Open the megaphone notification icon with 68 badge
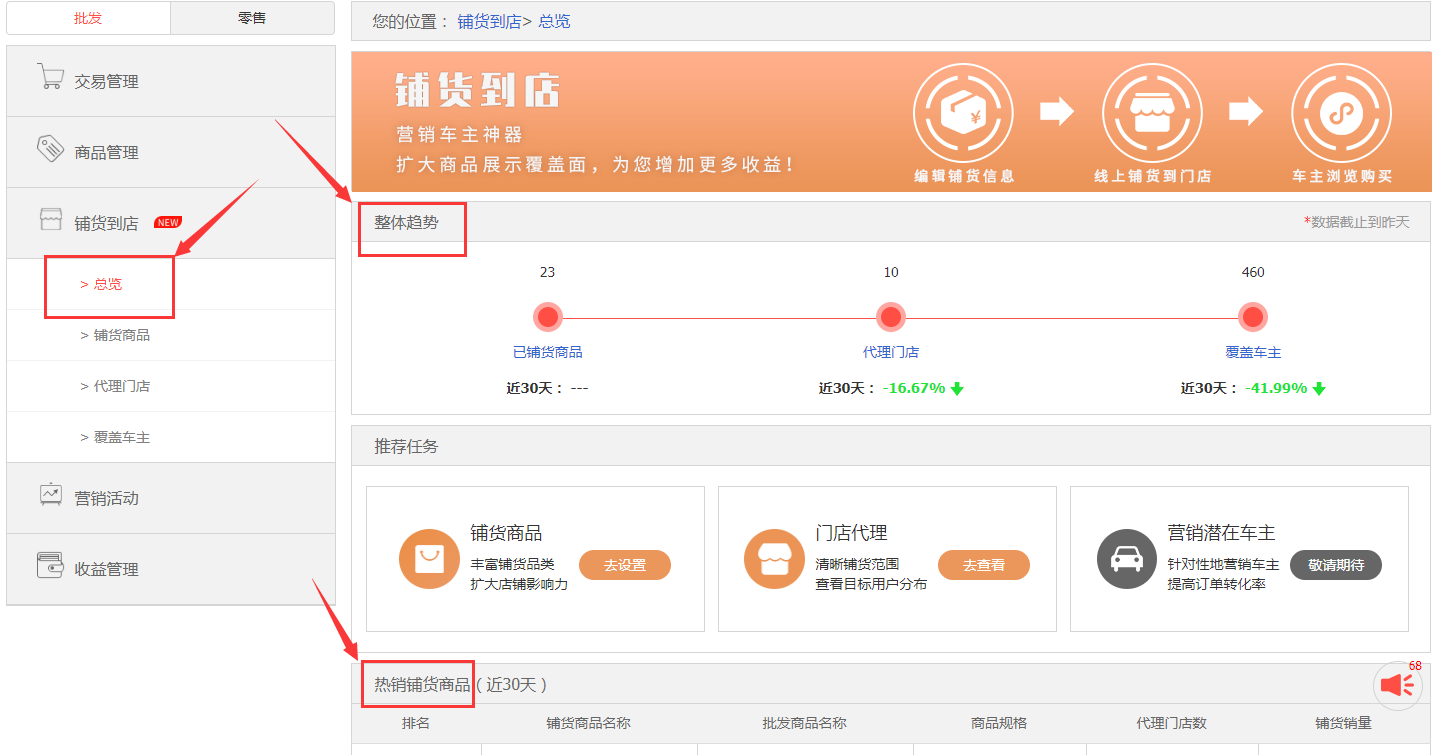 [1397, 685]
